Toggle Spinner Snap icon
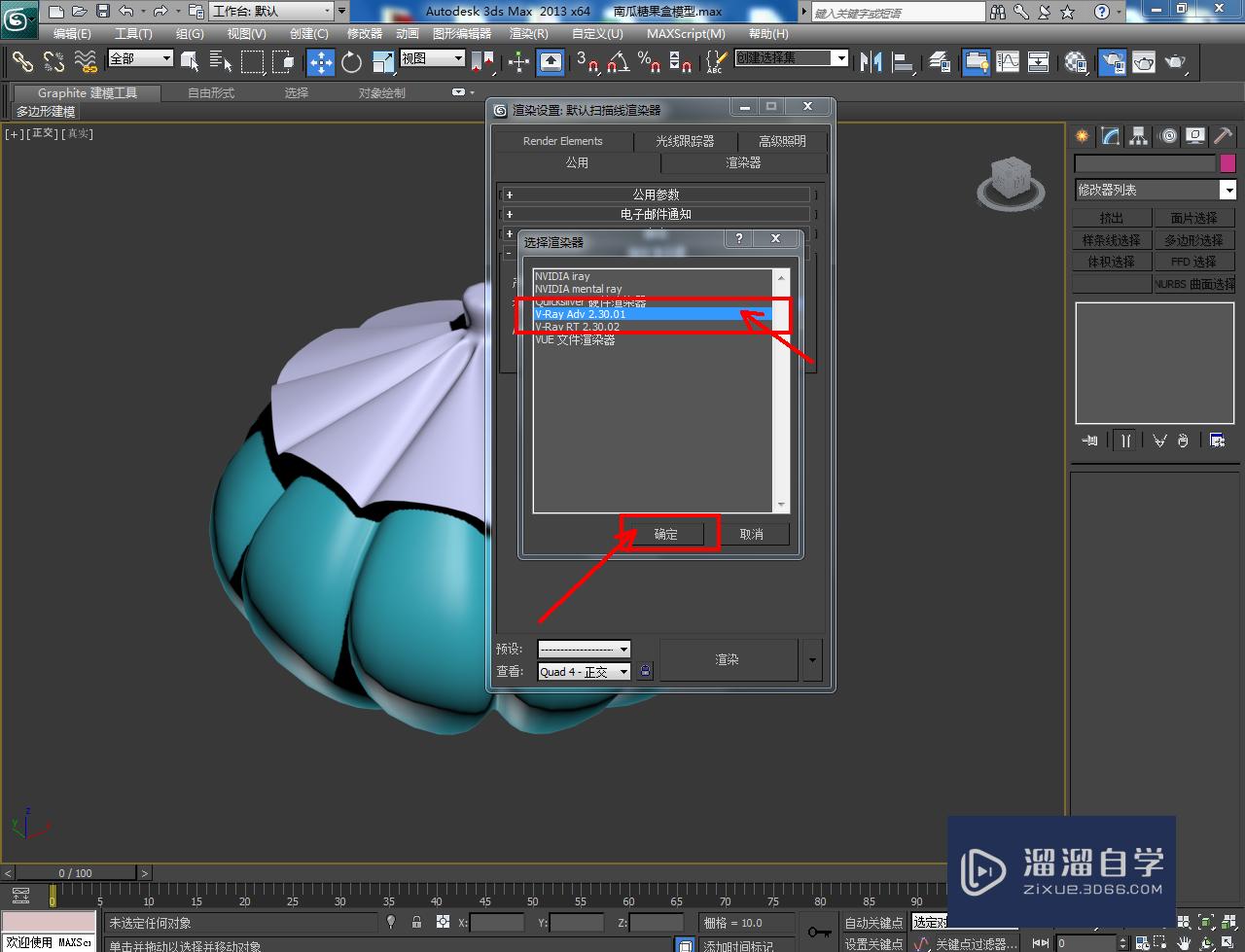The width and height of the screenshot is (1245, 952). click(680, 62)
